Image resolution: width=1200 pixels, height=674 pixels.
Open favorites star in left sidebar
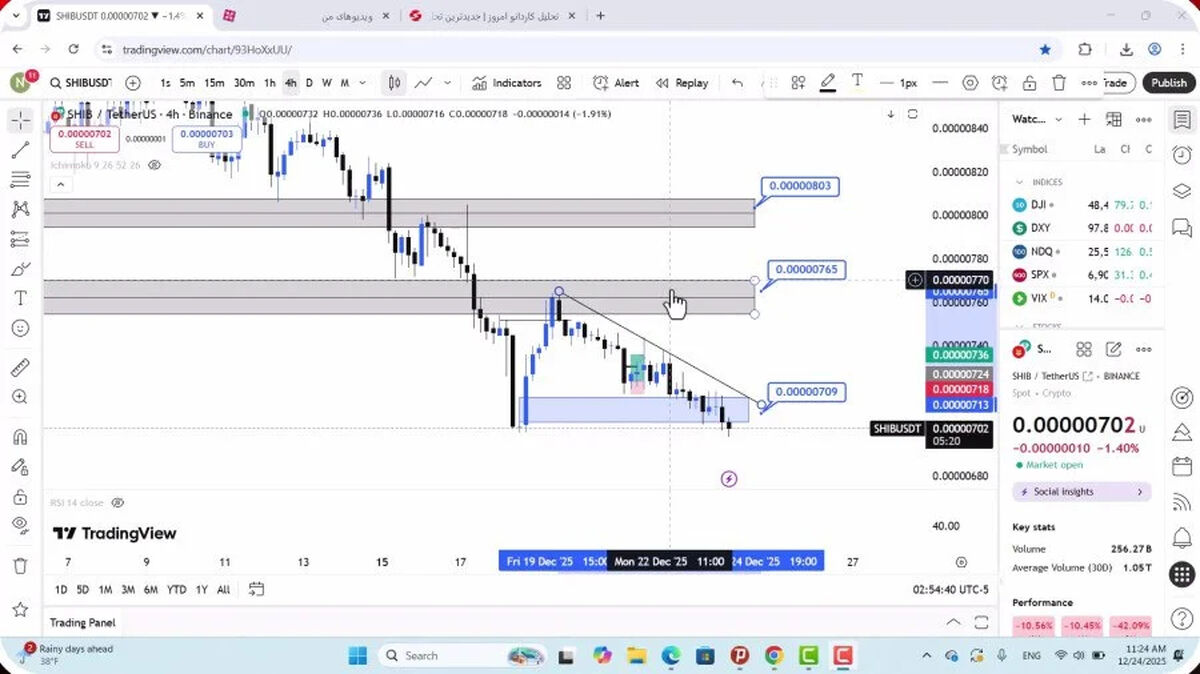coord(20,608)
